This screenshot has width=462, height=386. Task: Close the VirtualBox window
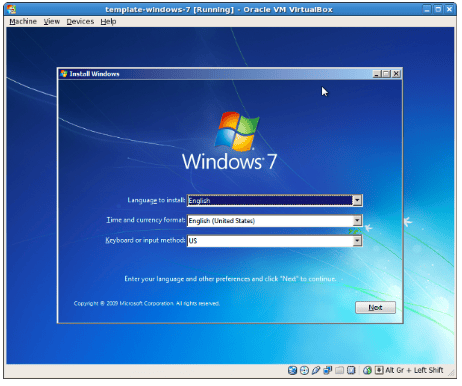[x=450, y=9]
